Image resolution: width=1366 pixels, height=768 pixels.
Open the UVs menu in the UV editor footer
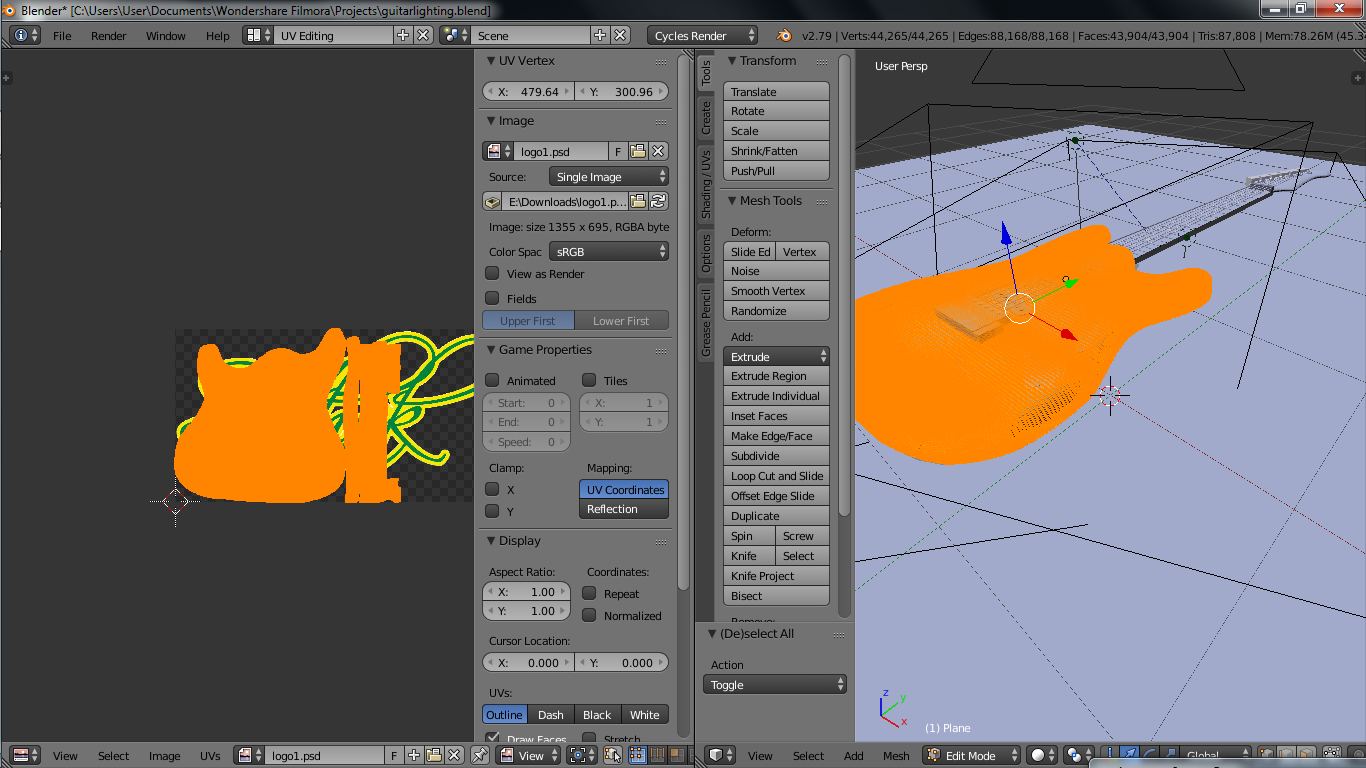pyautogui.click(x=210, y=756)
